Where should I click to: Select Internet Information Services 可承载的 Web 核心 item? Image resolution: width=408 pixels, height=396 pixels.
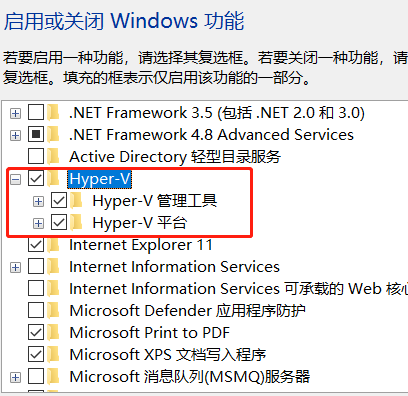(x=238, y=289)
